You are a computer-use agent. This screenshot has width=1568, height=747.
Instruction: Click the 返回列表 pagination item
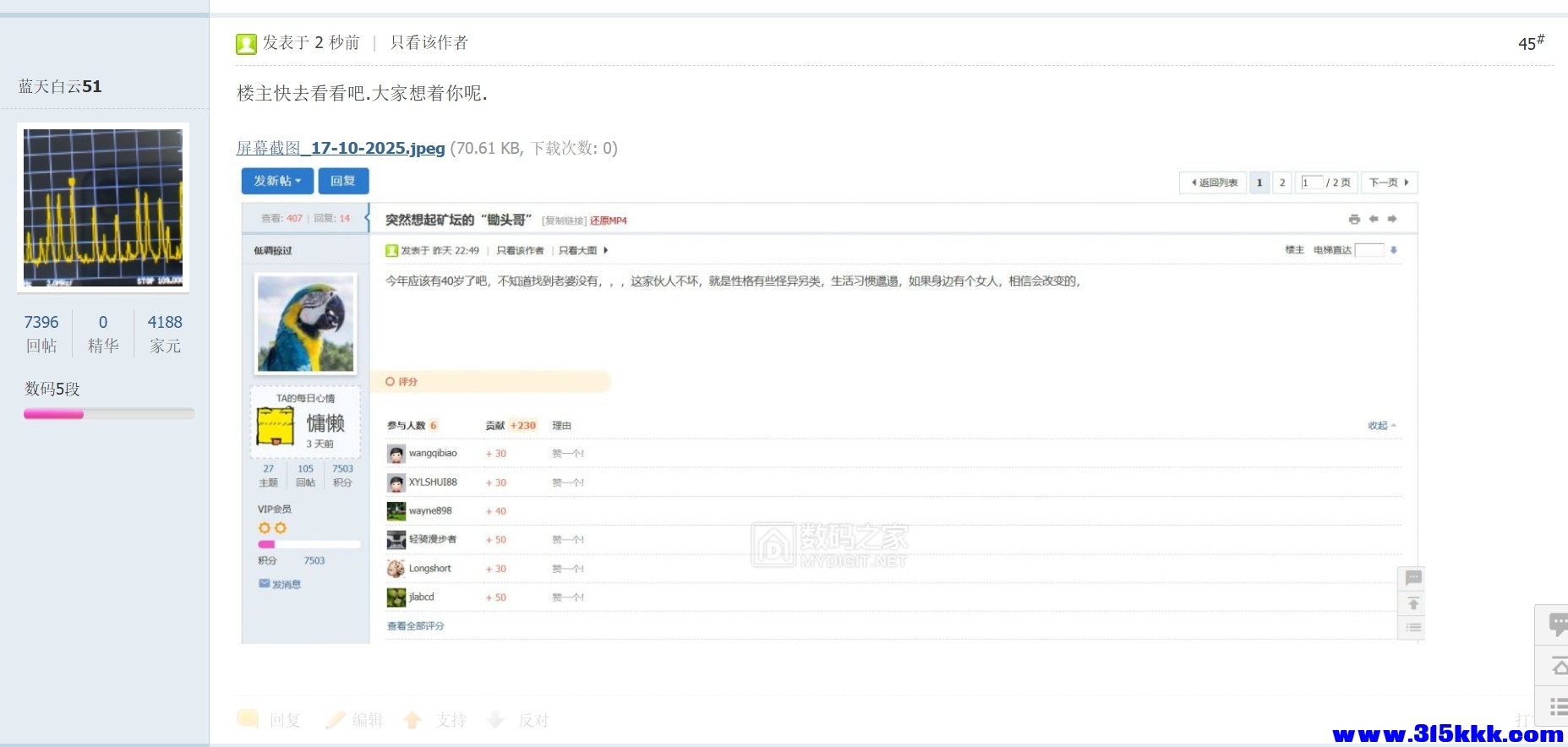pos(1214,183)
